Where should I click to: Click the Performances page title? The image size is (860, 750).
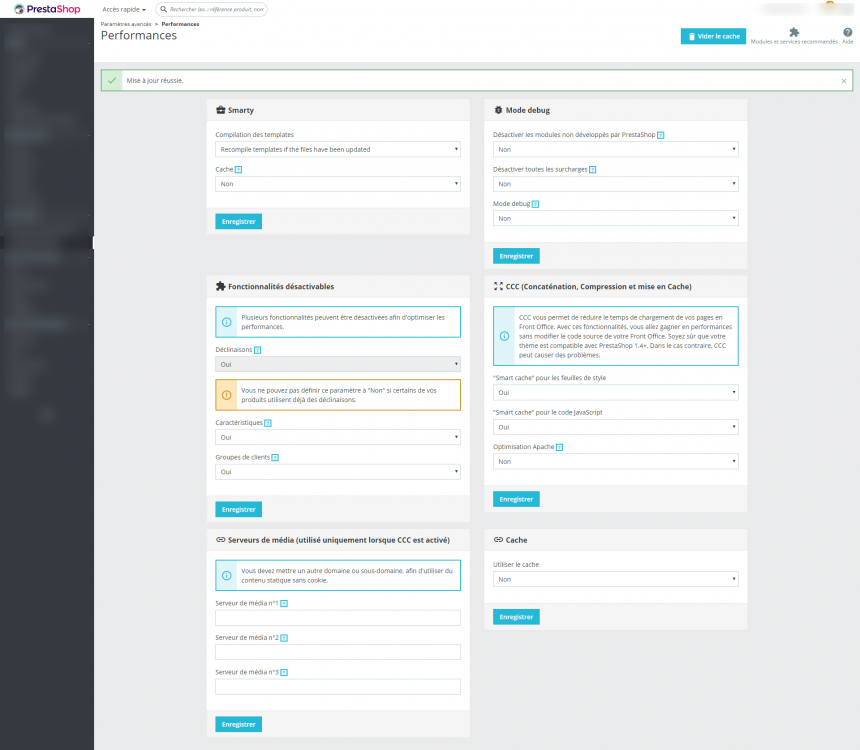139,36
